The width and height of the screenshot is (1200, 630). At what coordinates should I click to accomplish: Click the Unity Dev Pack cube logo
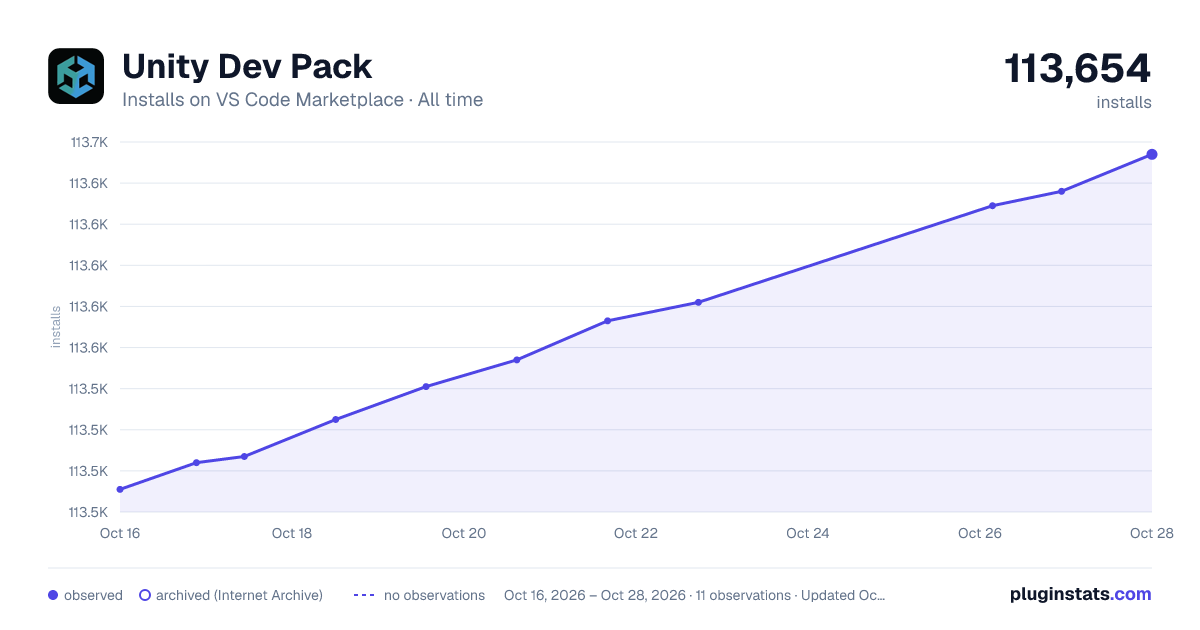(76, 76)
